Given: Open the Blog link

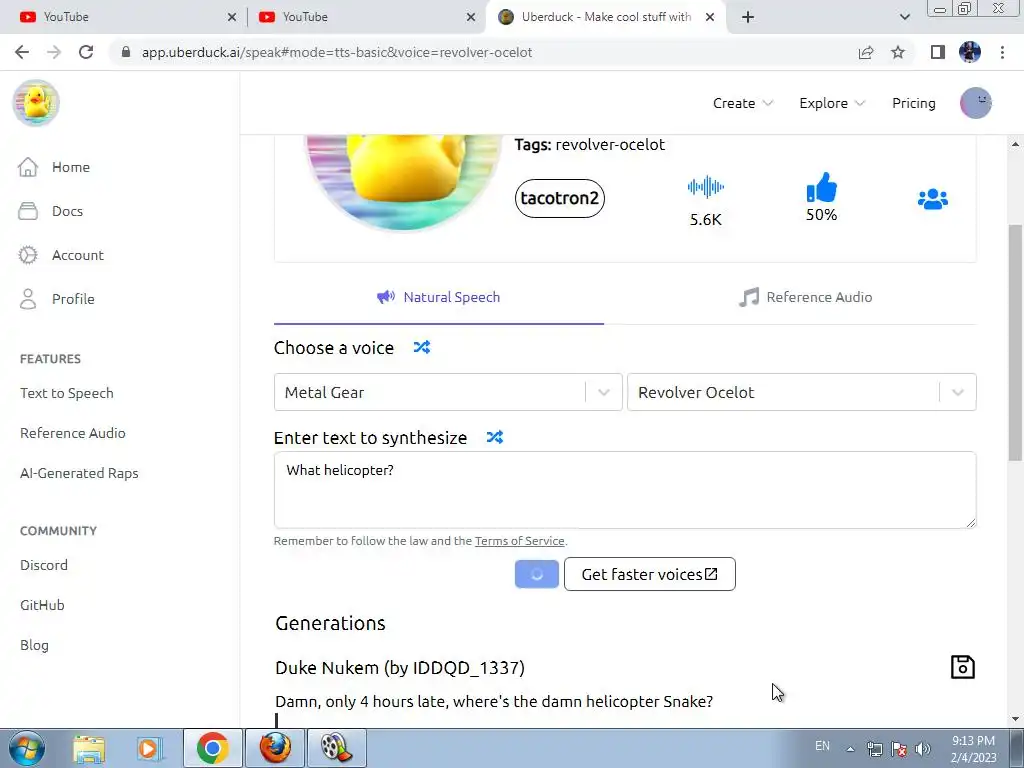Looking at the screenshot, I should click(x=34, y=645).
